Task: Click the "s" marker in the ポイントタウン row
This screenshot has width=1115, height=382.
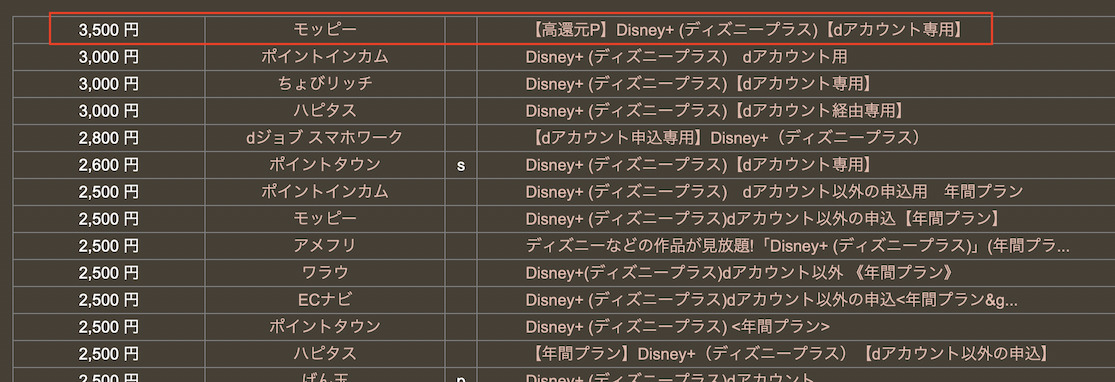Action: [461, 166]
